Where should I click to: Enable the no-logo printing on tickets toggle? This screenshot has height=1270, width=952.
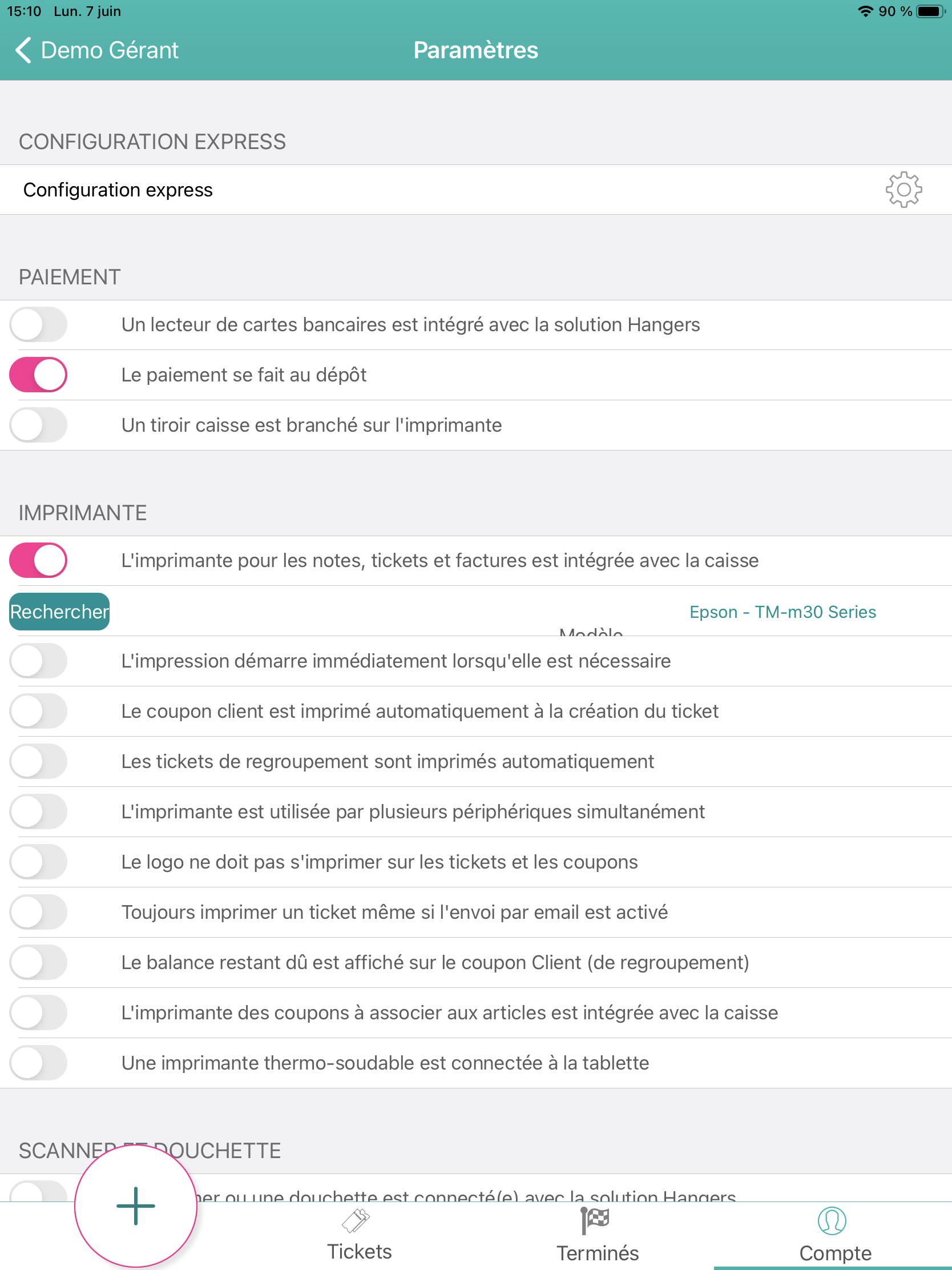point(38,862)
